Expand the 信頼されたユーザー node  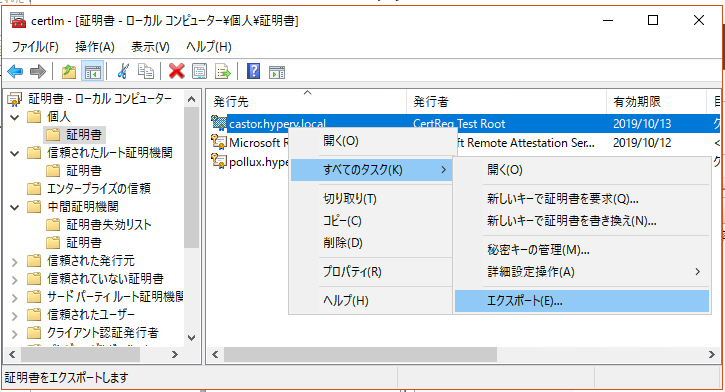tap(15, 316)
